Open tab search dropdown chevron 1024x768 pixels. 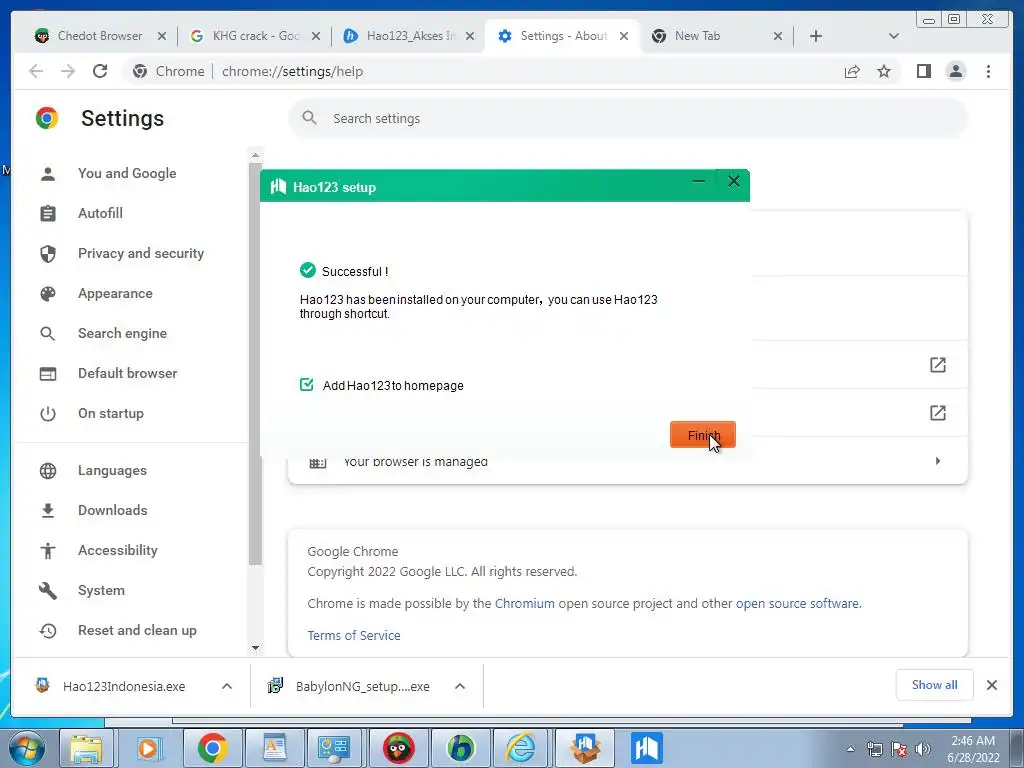click(893, 36)
